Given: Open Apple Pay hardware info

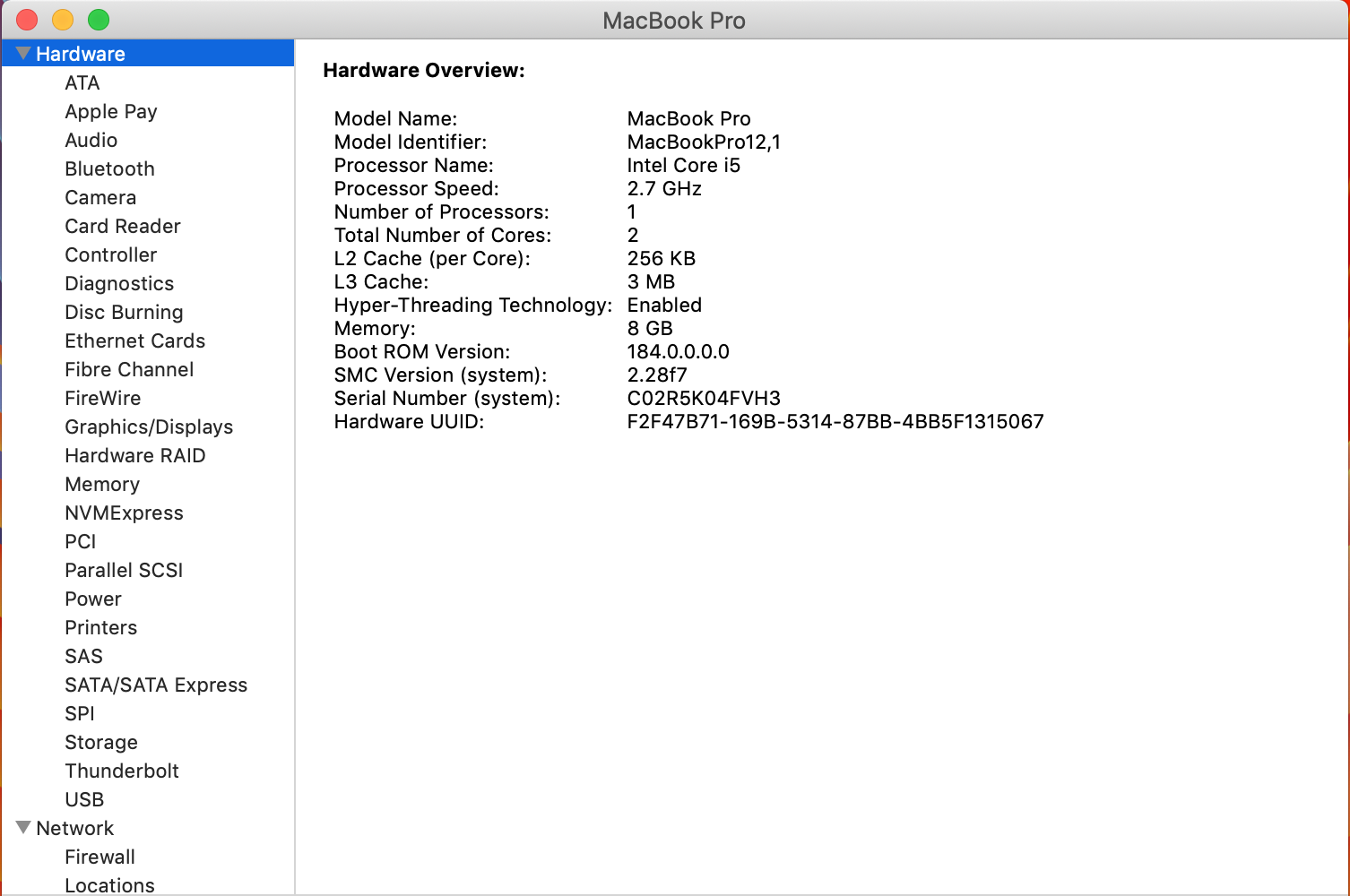Looking at the screenshot, I should (x=111, y=111).
